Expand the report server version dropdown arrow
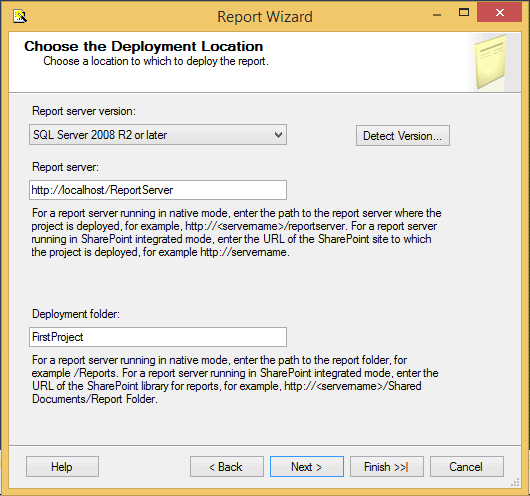Screen dimensions: 530x496 (x=279, y=135)
